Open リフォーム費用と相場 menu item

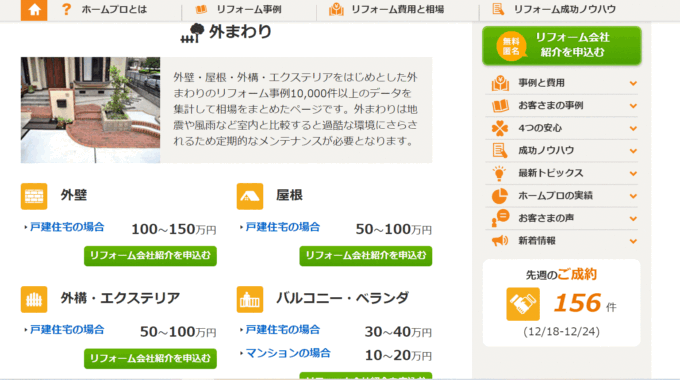398,9
